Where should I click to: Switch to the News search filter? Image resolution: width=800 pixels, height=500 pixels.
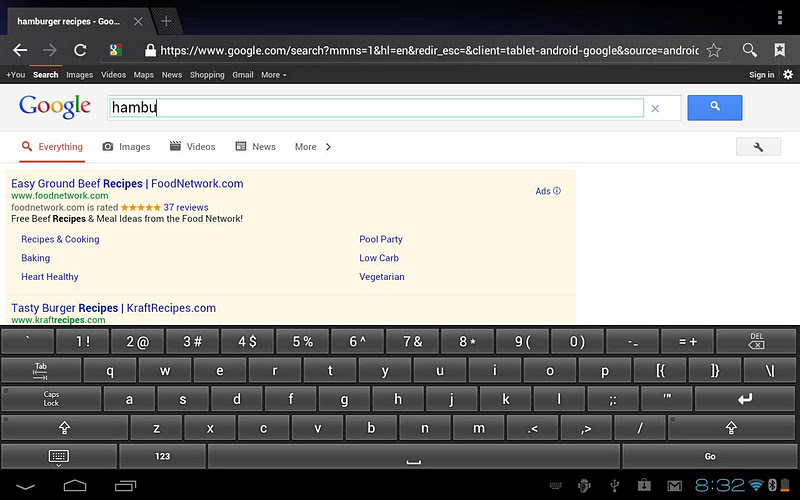255,147
